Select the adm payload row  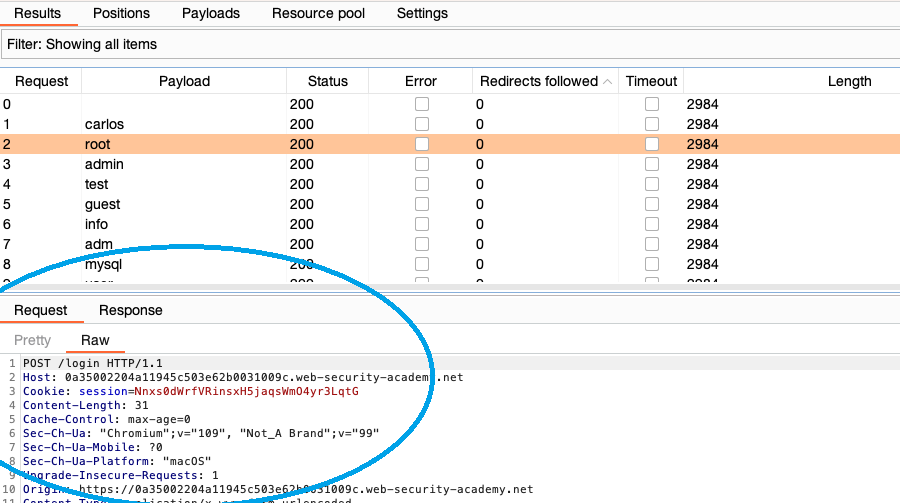450,244
